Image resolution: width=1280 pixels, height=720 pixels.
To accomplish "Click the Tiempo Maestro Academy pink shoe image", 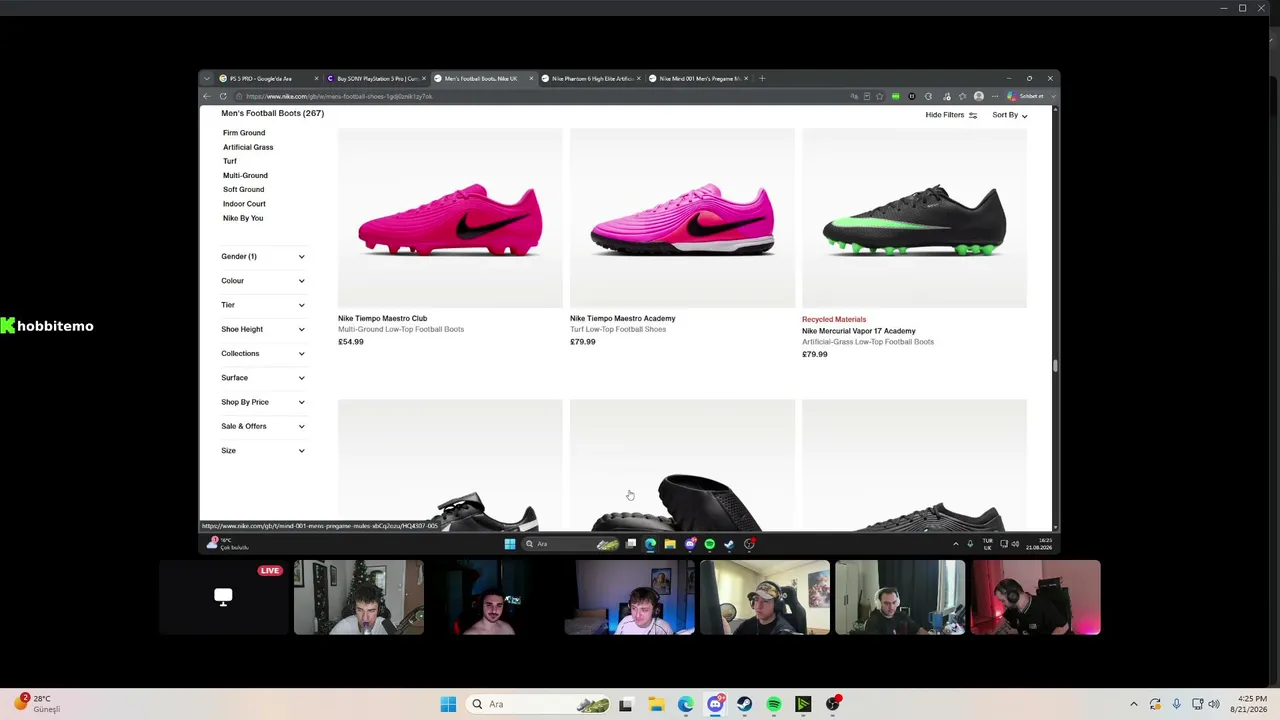I will click(682, 218).
